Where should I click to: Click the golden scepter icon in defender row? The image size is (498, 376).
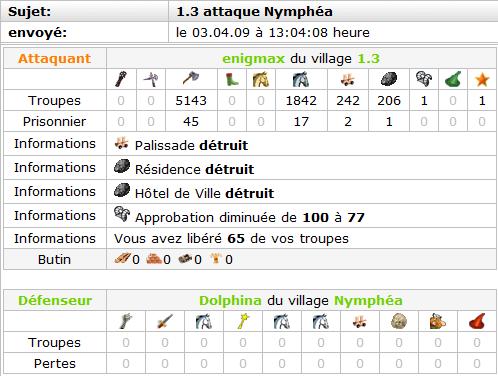pos(243,321)
